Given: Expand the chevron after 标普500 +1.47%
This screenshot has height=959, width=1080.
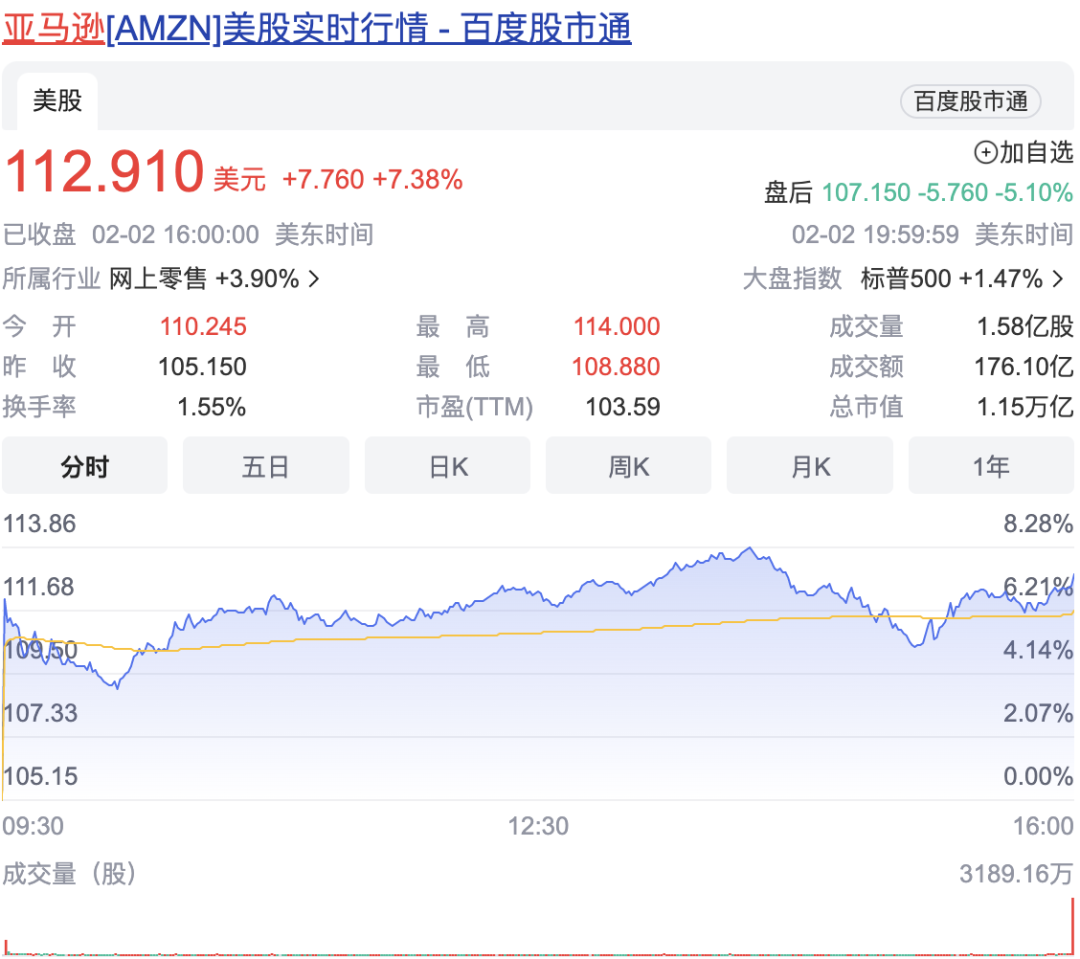Looking at the screenshot, I should [1058, 279].
